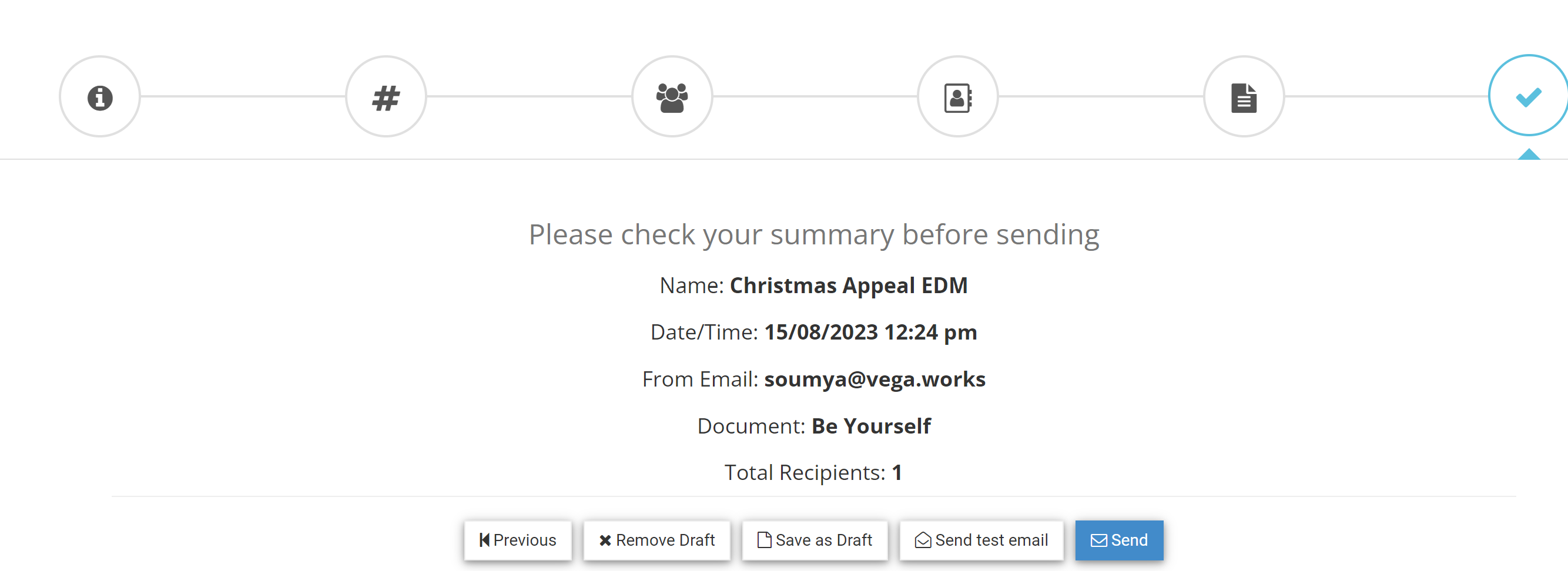Click the Previous button

point(517,540)
